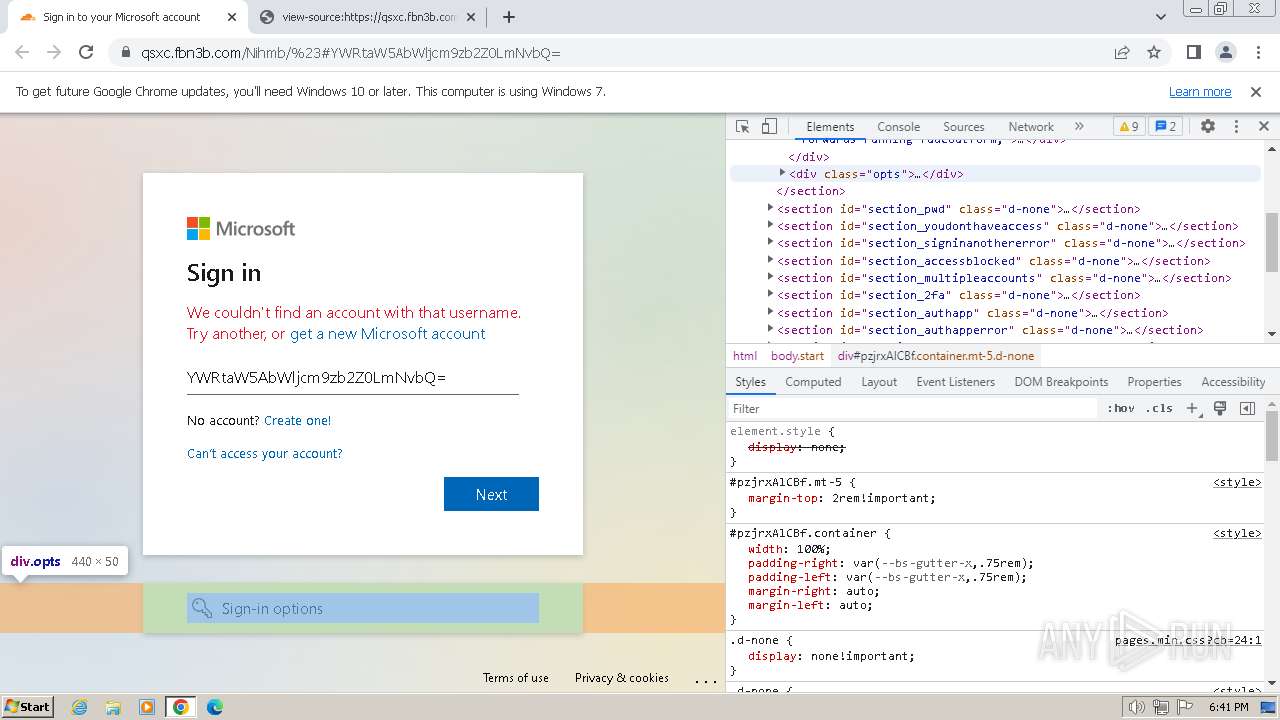This screenshot has width=1280, height=720.
Task: Click the Styles Filter input field
Action: tap(912, 408)
